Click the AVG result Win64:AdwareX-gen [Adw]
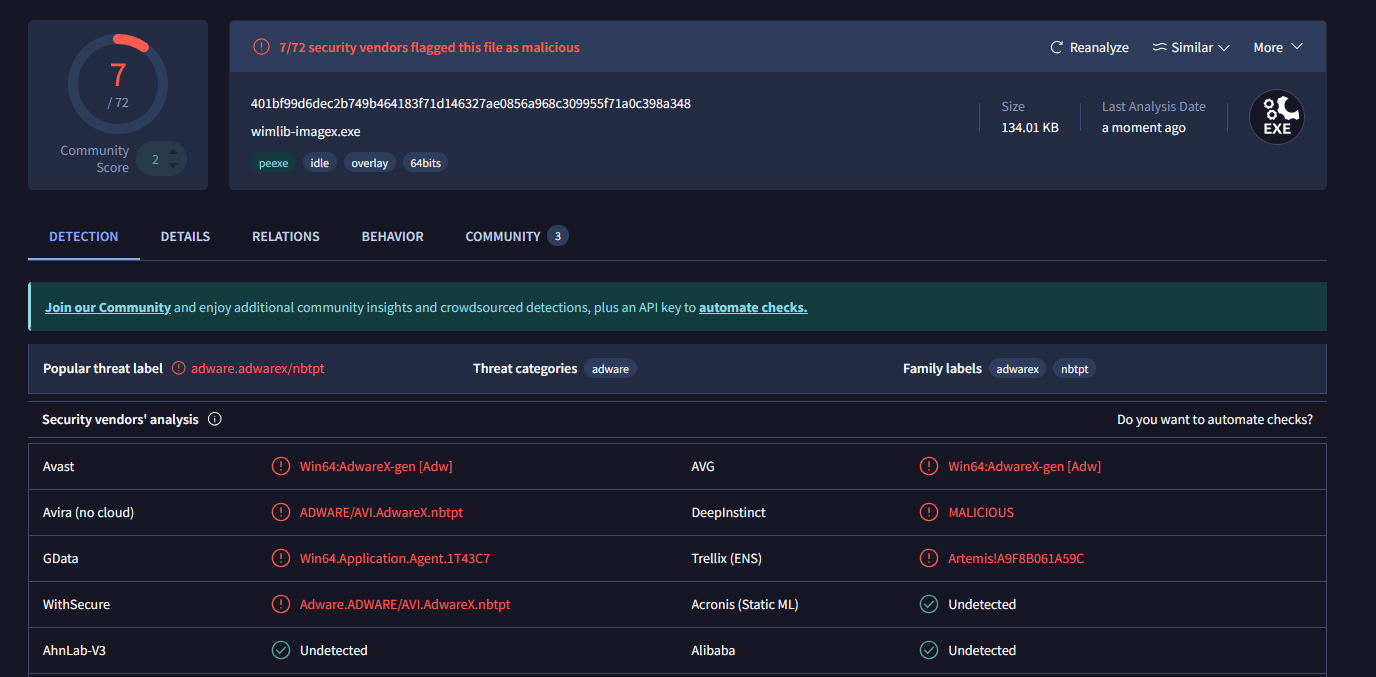This screenshot has width=1376, height=677. [1025, 466]
